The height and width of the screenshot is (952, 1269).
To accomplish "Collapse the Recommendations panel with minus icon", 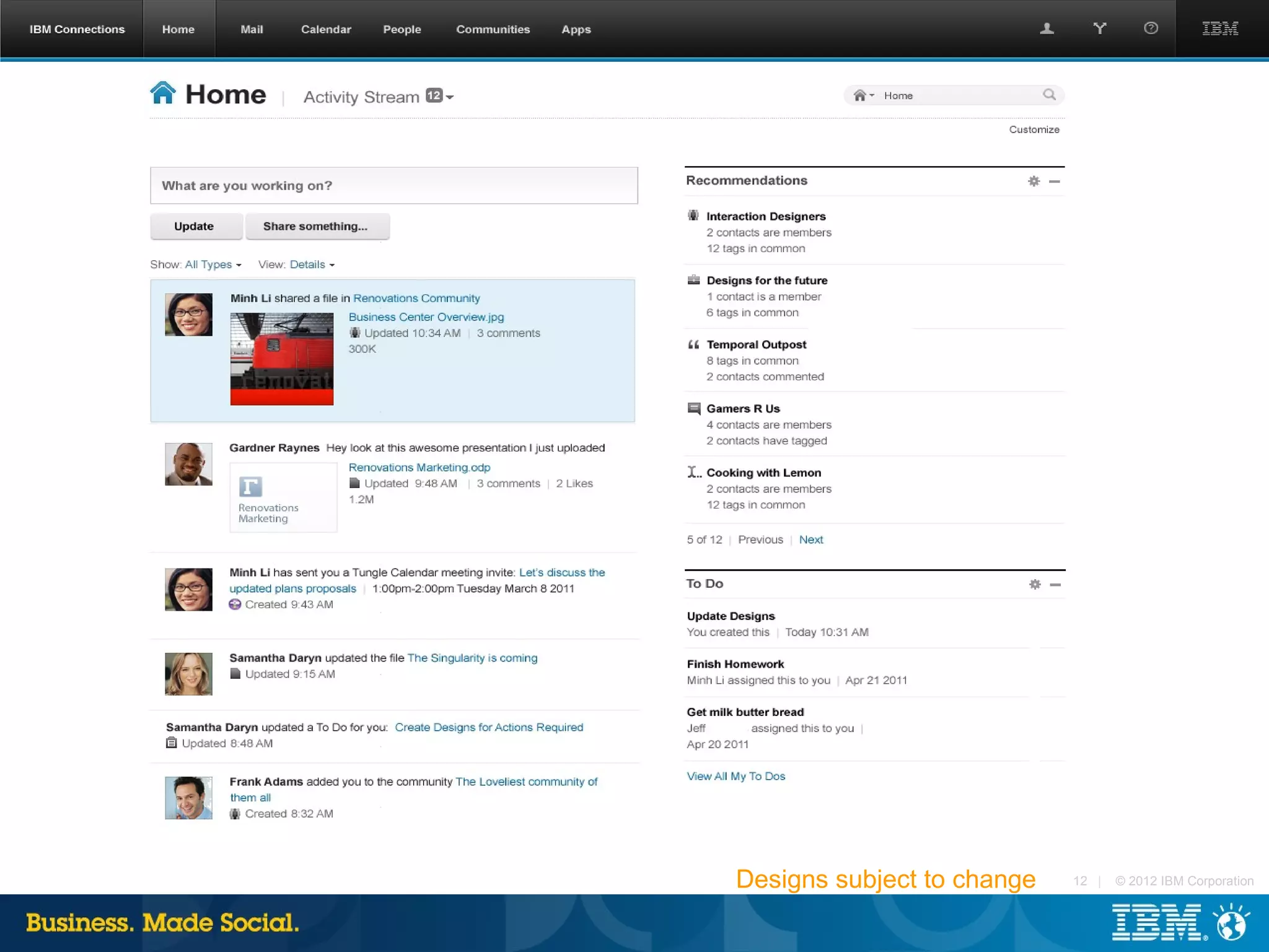I will (1055, 181).
